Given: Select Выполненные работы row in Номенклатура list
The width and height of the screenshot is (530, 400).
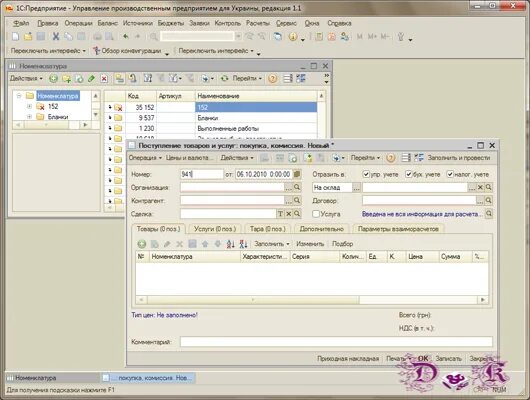Looking at the screenshot, I should pos(211,128).
